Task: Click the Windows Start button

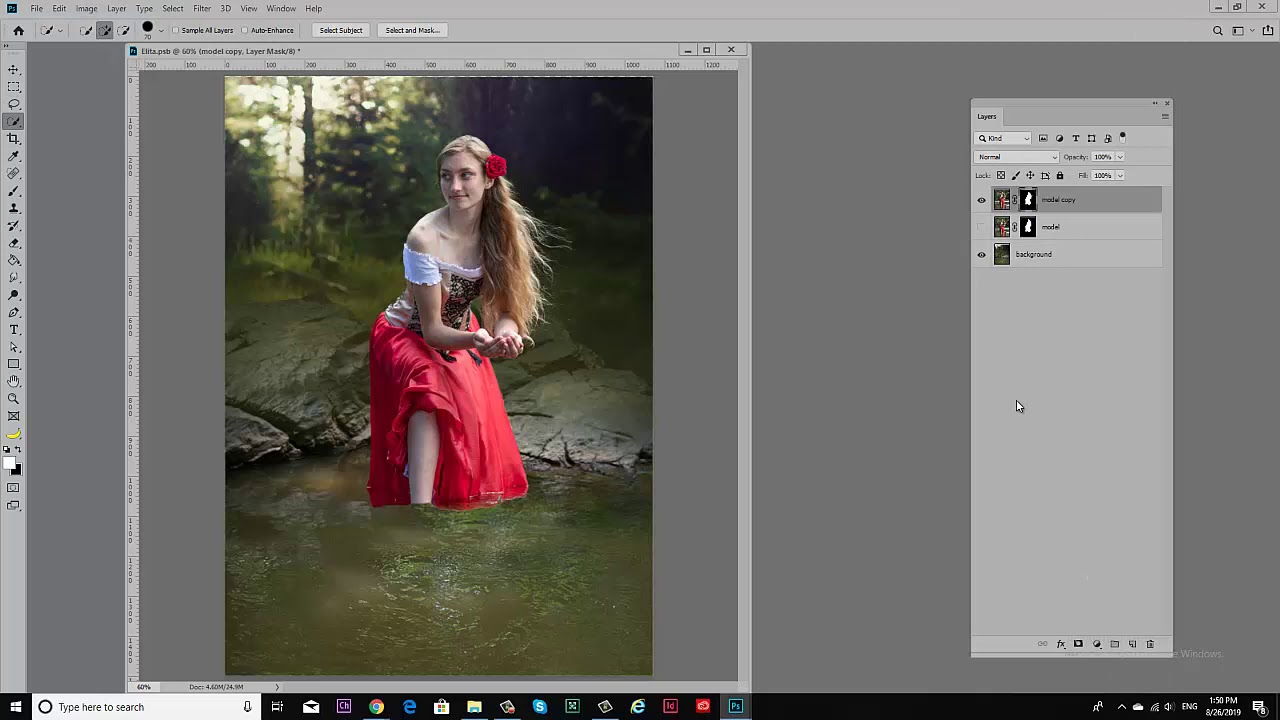Action: tap(15, 707)
